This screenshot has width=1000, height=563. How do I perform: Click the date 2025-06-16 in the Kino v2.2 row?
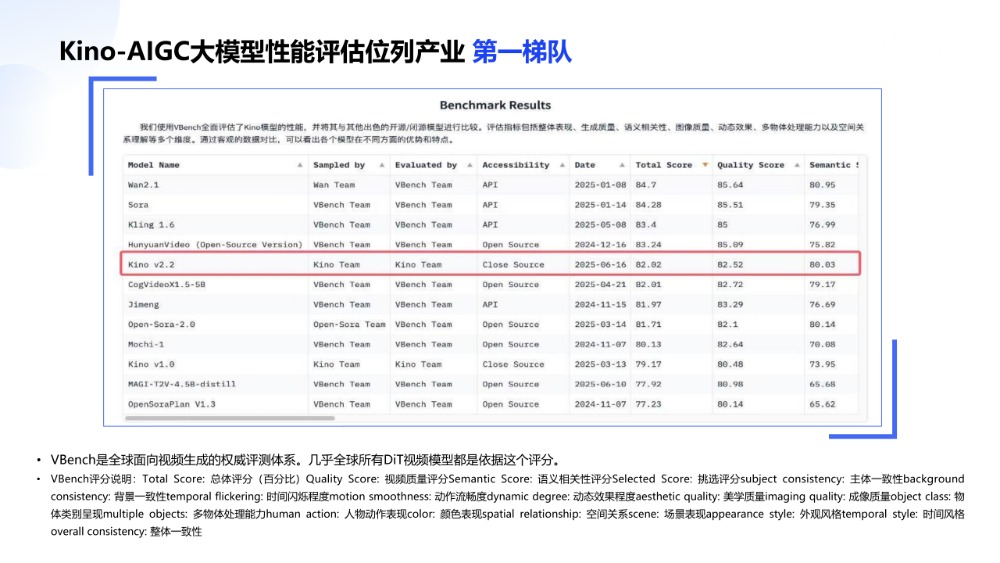[600, 265]
